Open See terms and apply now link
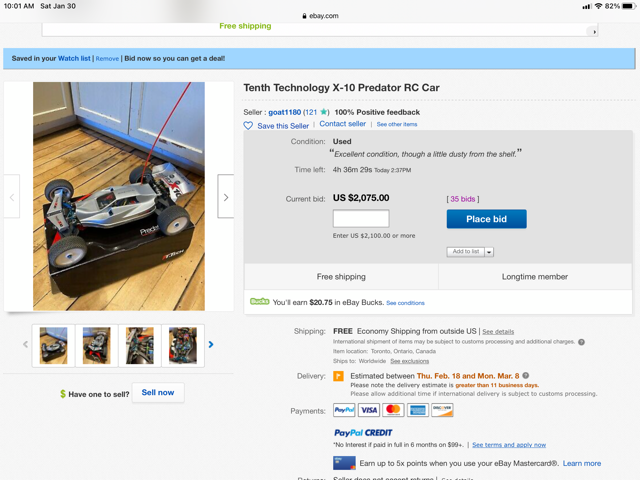The image size is (640, 480). coord(509,445)
